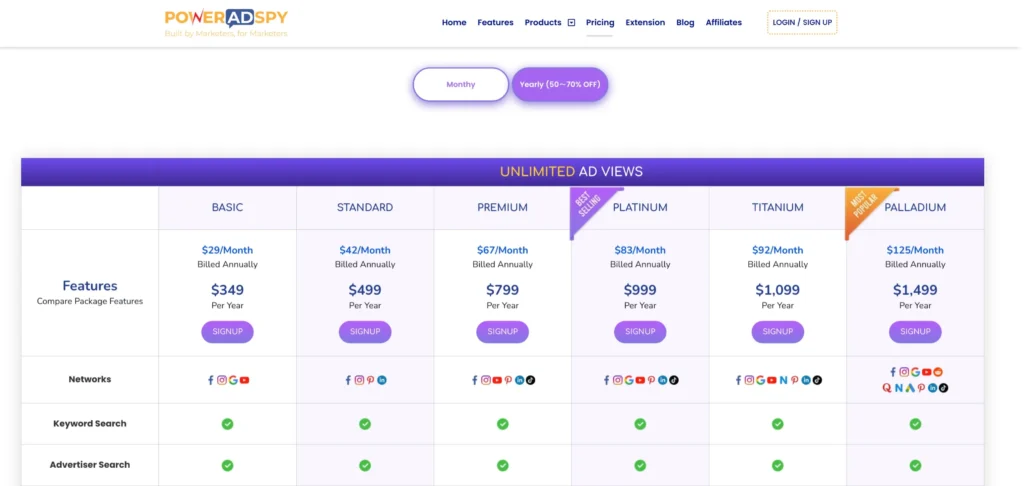Go to the Pricing nav tab
1024x486 pixels.
tap(600, 22)
